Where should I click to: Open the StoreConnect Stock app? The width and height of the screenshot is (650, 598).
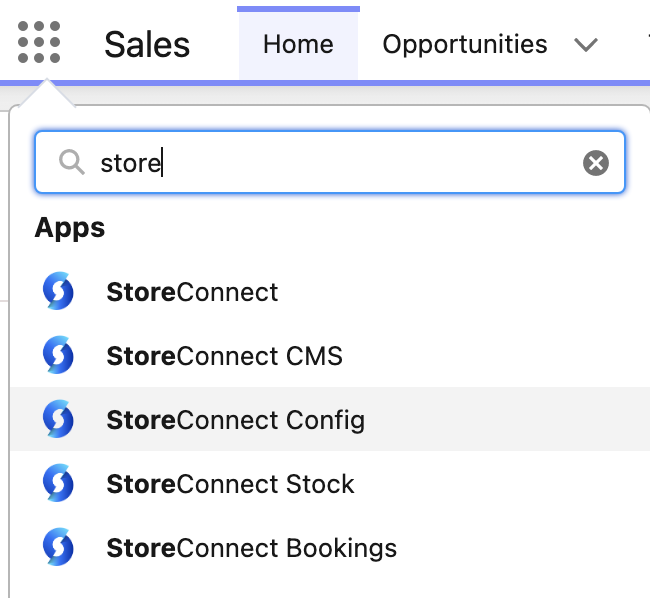click(x=230, y=484)
